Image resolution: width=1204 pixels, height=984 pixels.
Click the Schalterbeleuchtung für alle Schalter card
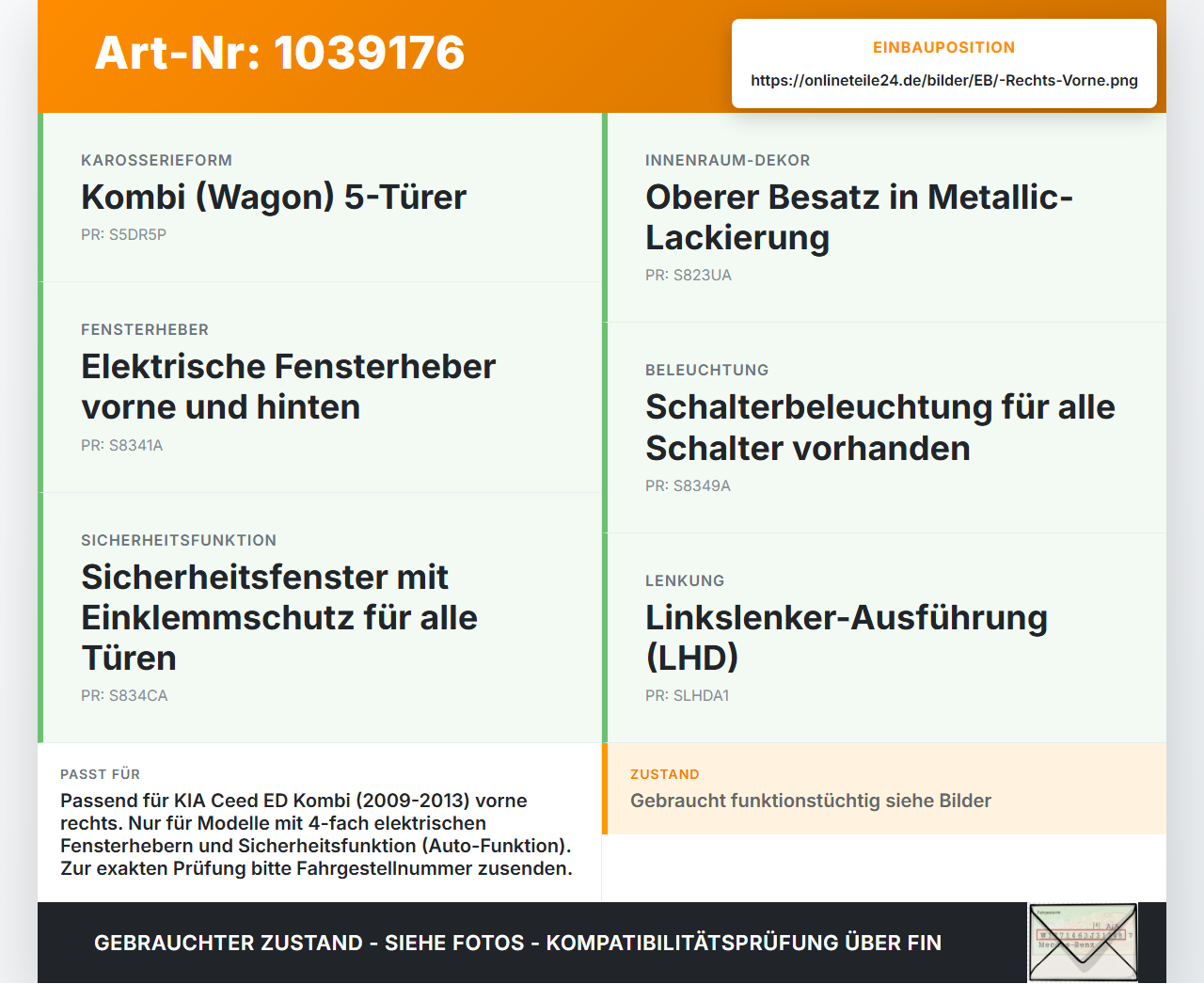[x=884, y=428]
